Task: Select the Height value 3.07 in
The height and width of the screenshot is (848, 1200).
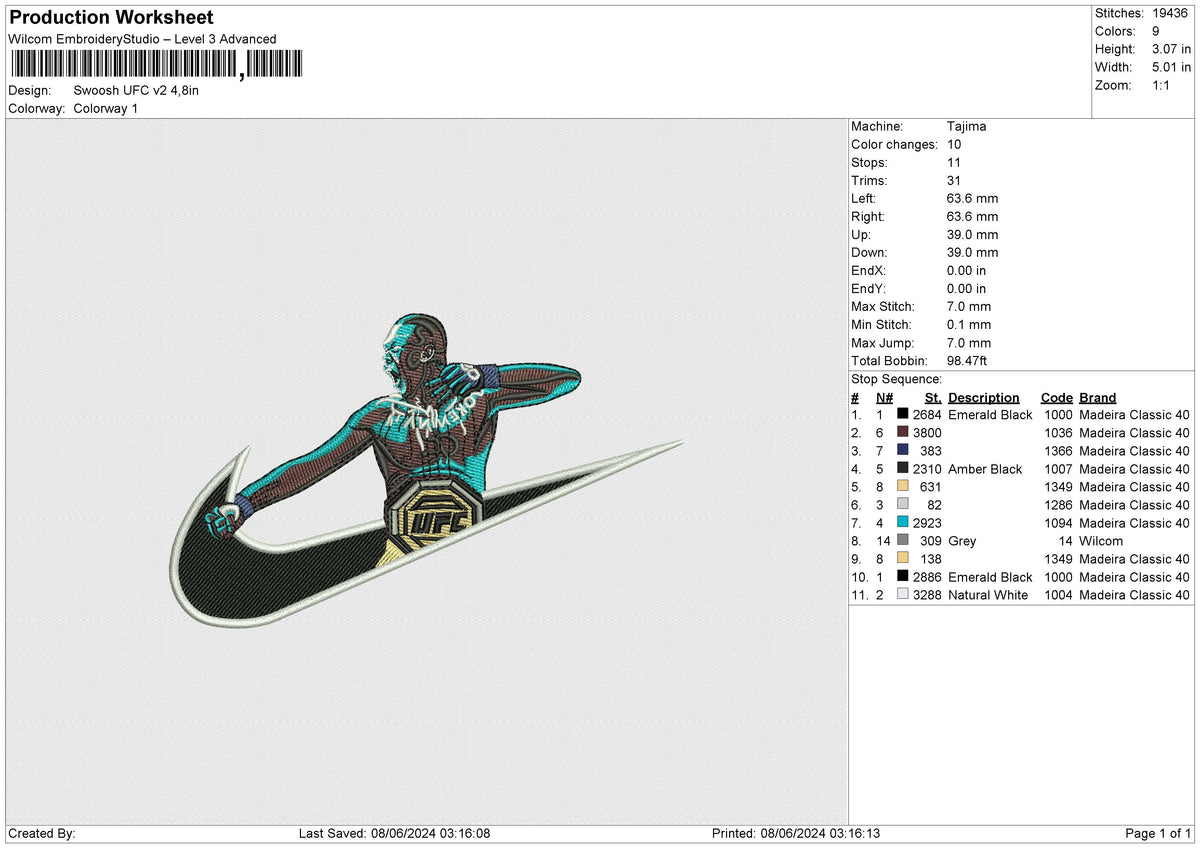Action: pyautogui.click(x=1171, y=49)
